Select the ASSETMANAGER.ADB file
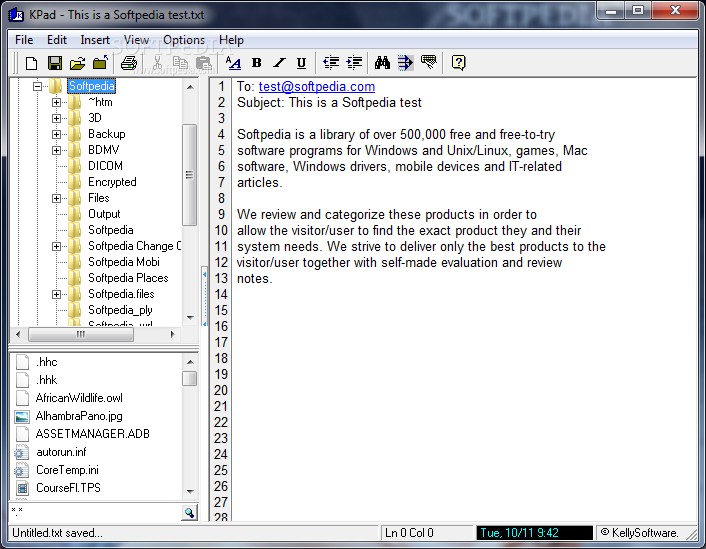Image resolution: width=706 pixels, height=549 pixels. 92,434
